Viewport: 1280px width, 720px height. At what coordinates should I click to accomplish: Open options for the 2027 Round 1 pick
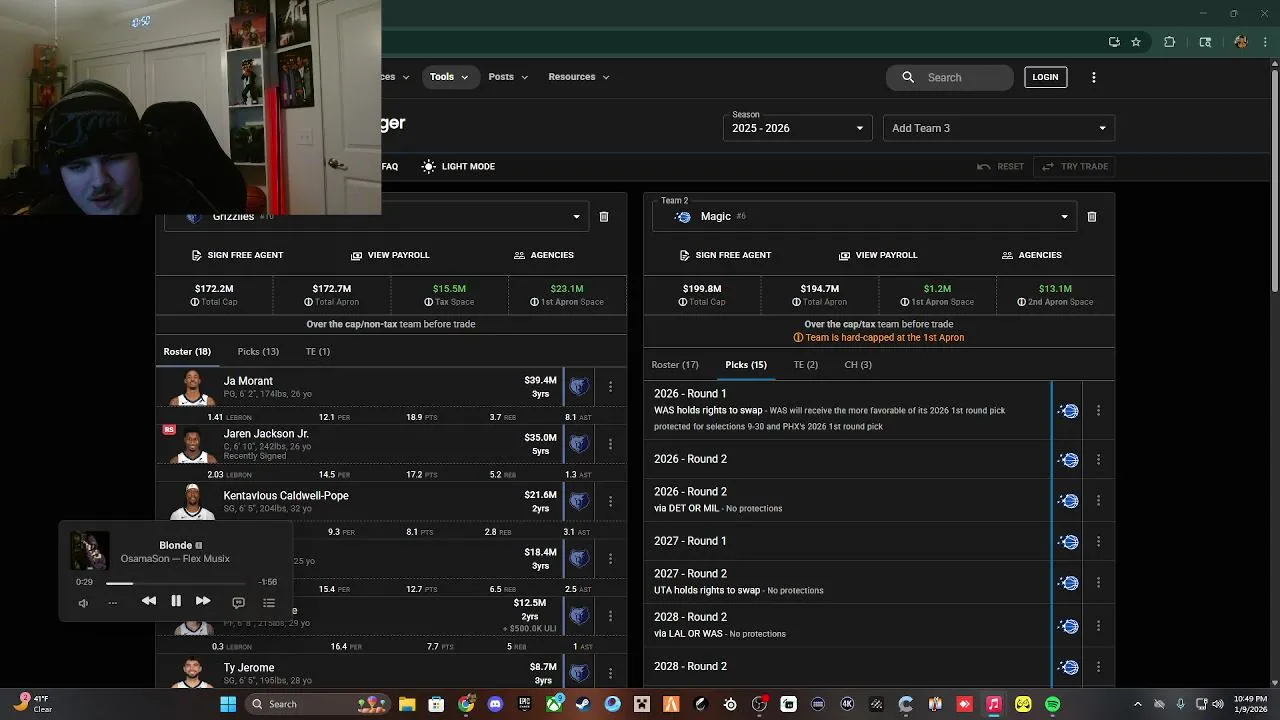point(1098,542)
